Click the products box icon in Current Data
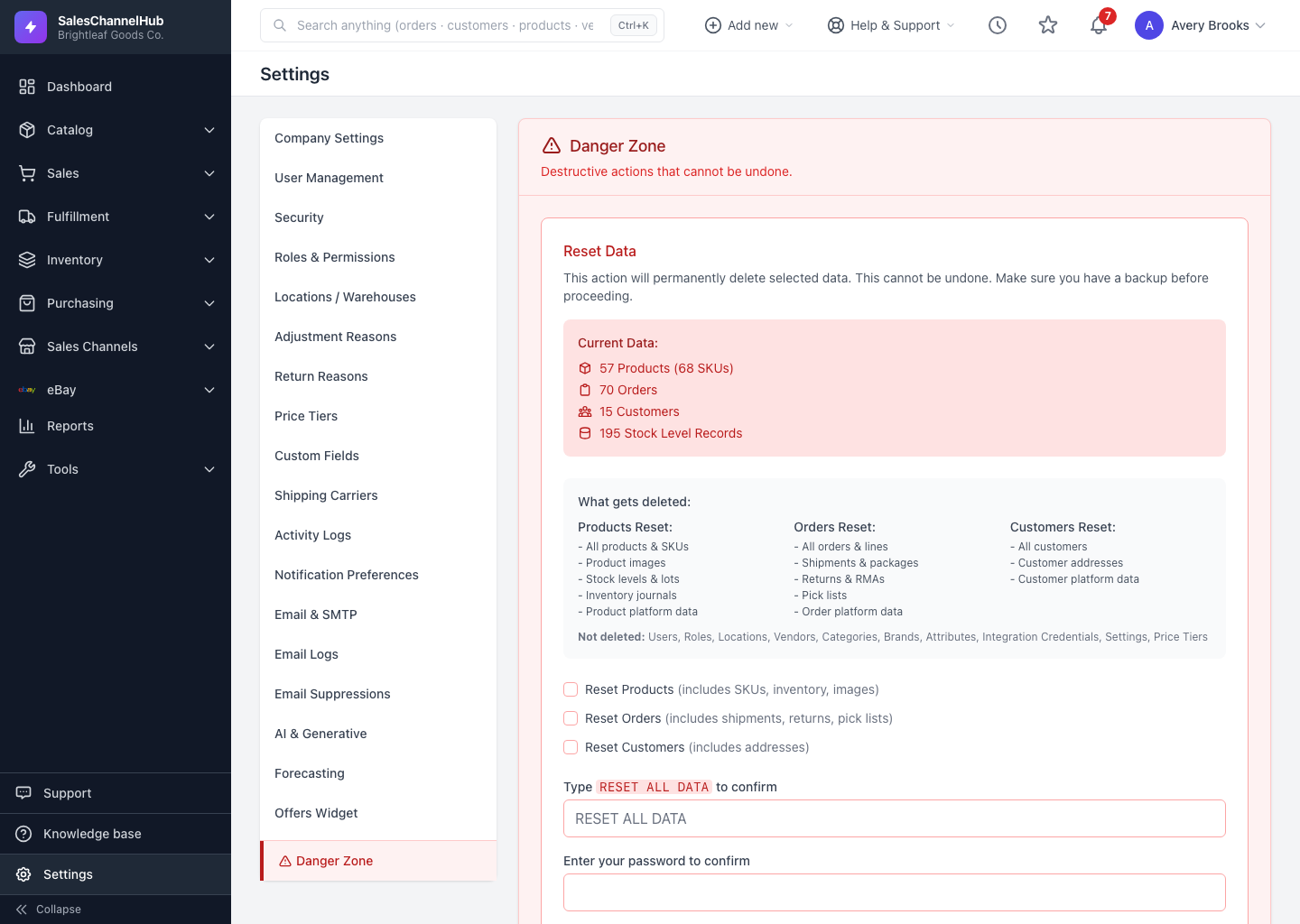This screenshot has width=1300, height=924. click(585, 368)
